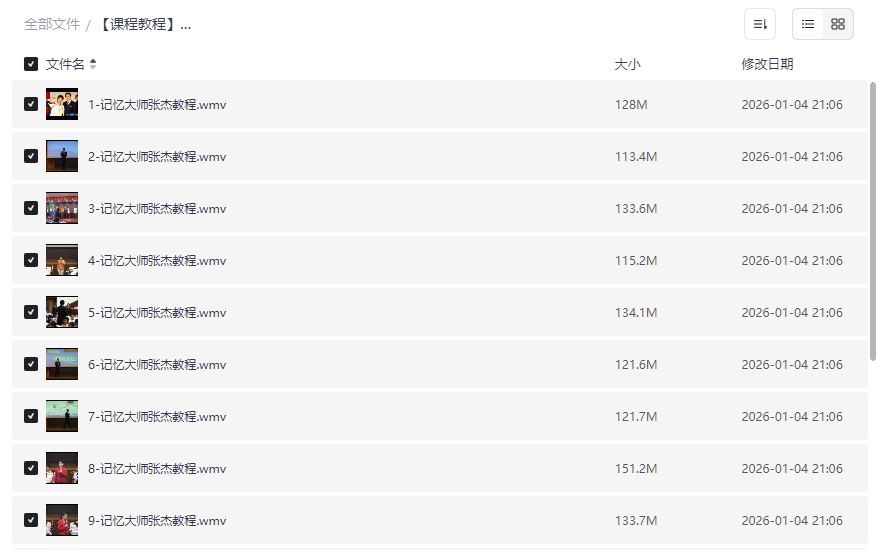Click the 文件名 column header
Screen dimensions: 878x550
tap(65, 64)
